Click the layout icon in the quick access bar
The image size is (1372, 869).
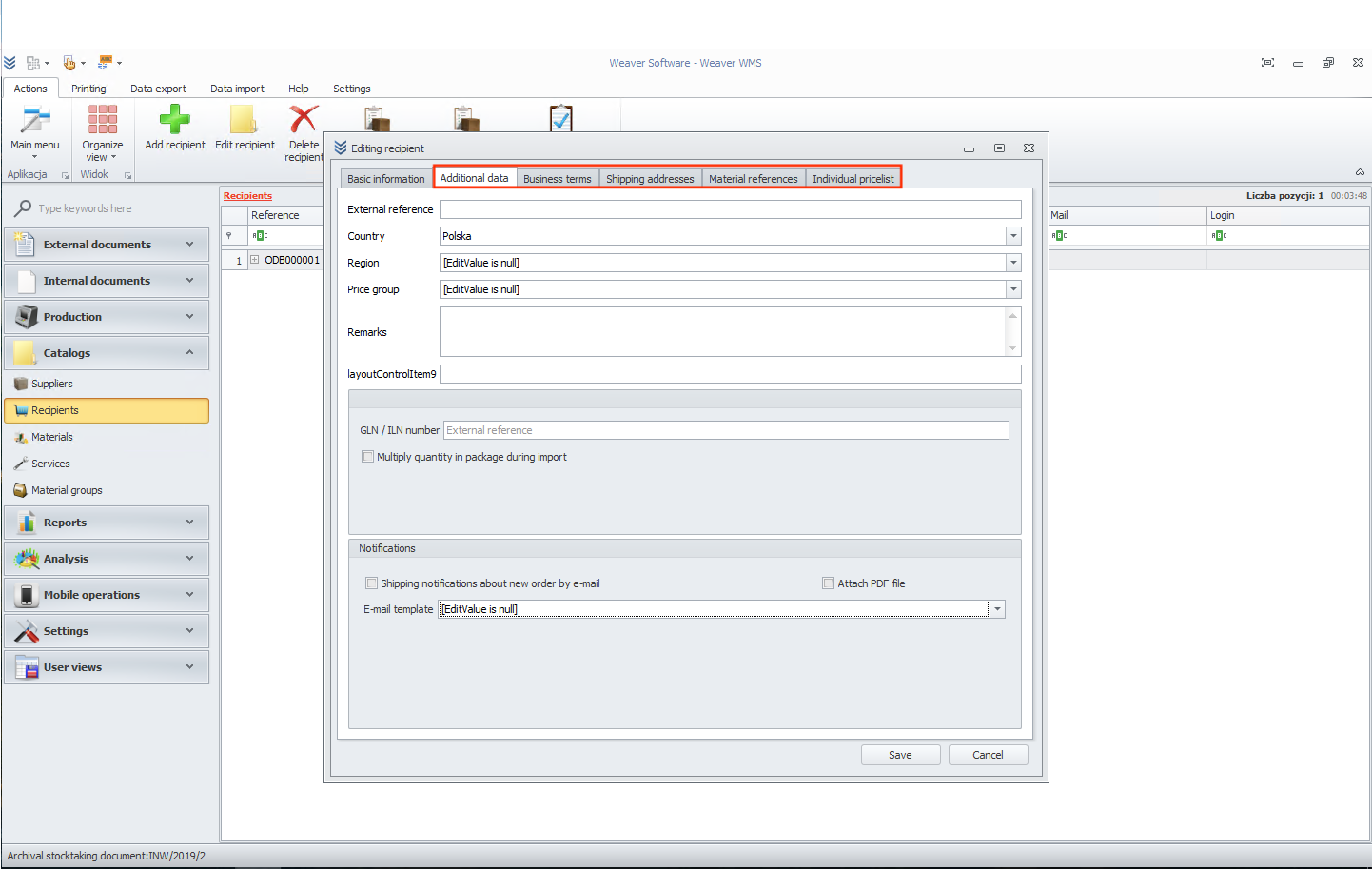[33, 63]
